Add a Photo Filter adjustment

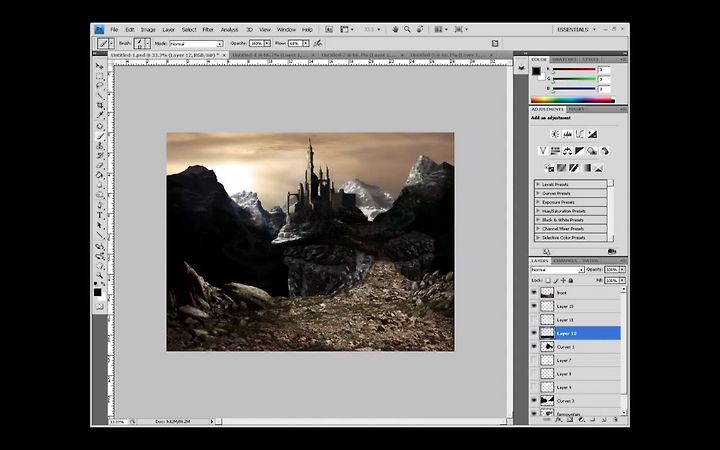click(x=592, y=151)
